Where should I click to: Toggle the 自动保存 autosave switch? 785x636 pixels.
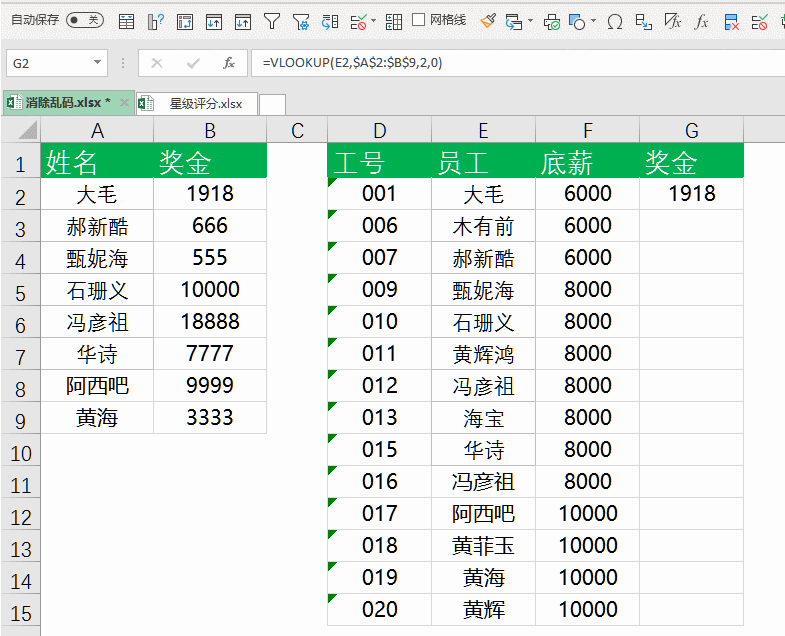click(85, 20)
